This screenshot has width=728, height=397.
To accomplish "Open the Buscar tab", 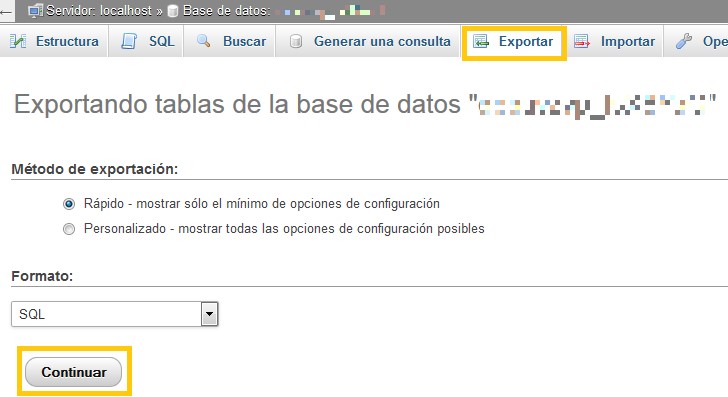I will coord(230,41).
